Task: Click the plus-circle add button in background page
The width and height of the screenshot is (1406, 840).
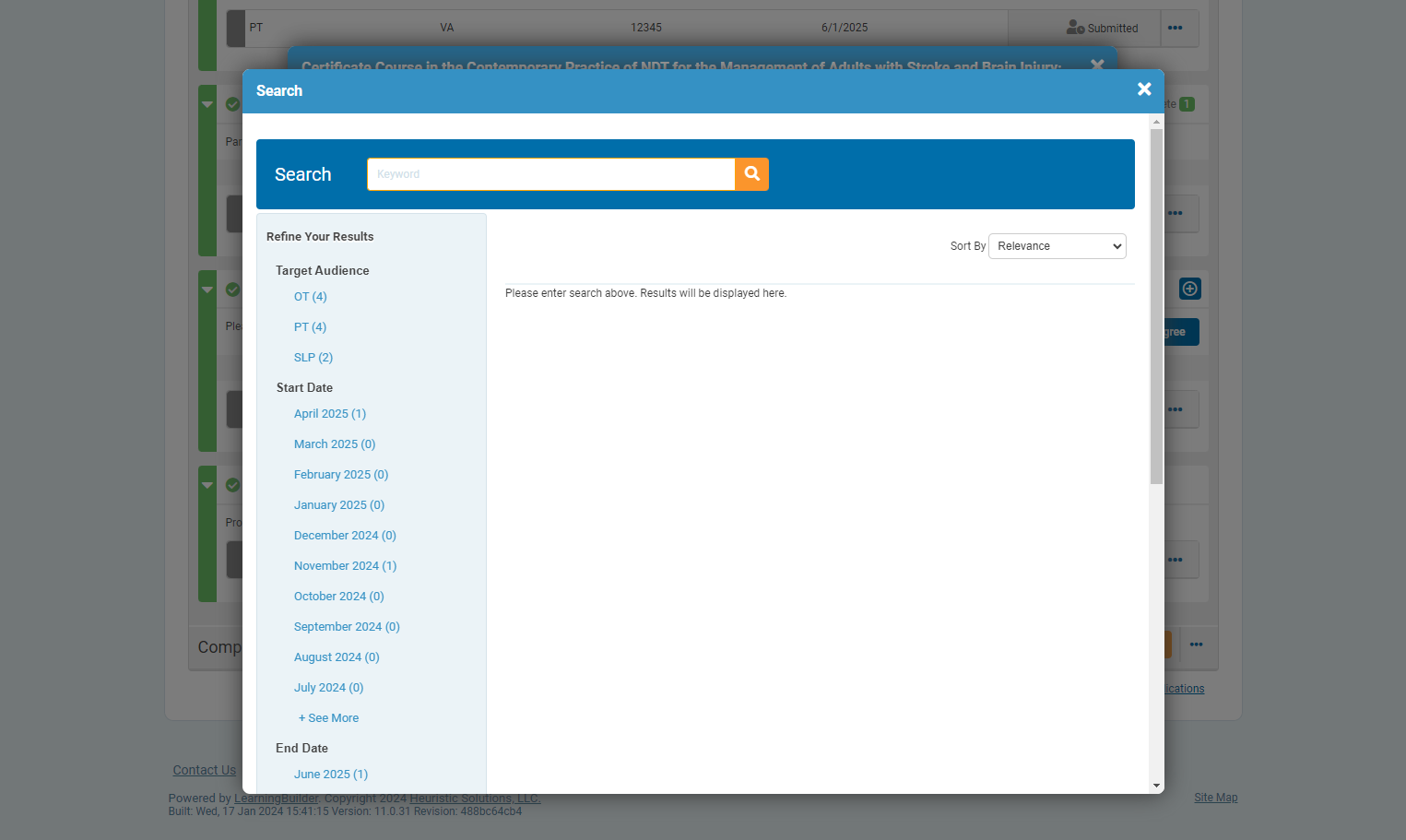Action: pyautogui.click(x=1190, y=289)
